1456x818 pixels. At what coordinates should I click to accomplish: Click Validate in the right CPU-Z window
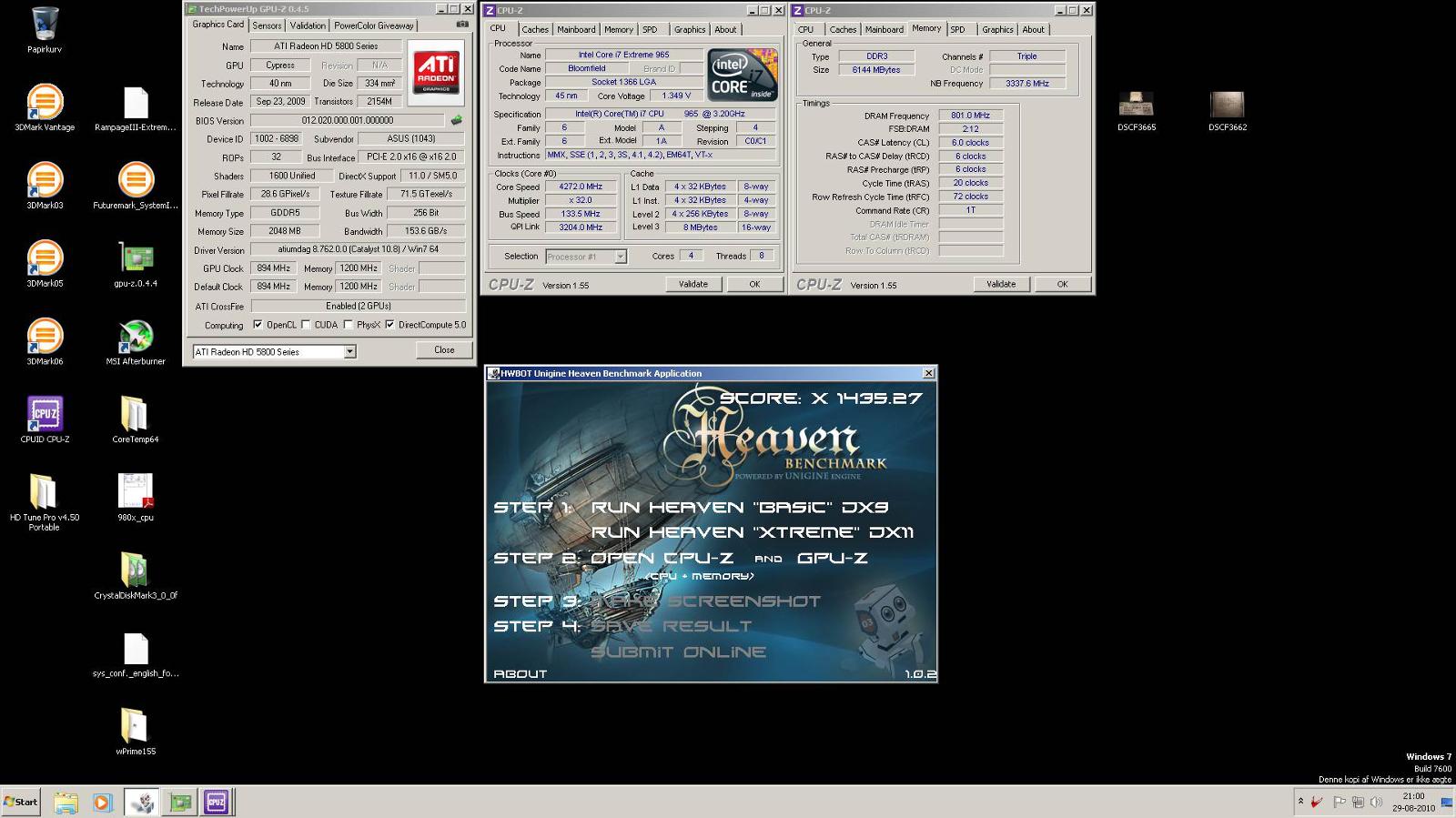pyautogui.click(x=1001, y=284)
